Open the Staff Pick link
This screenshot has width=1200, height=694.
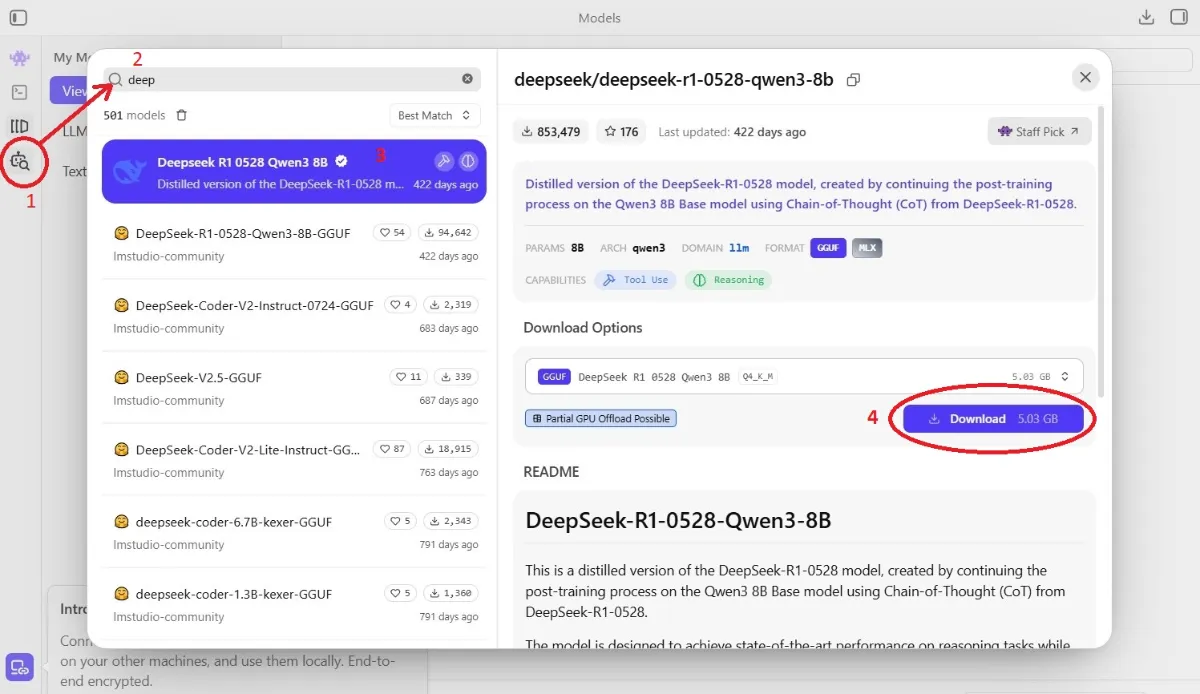click(1039, 132)
